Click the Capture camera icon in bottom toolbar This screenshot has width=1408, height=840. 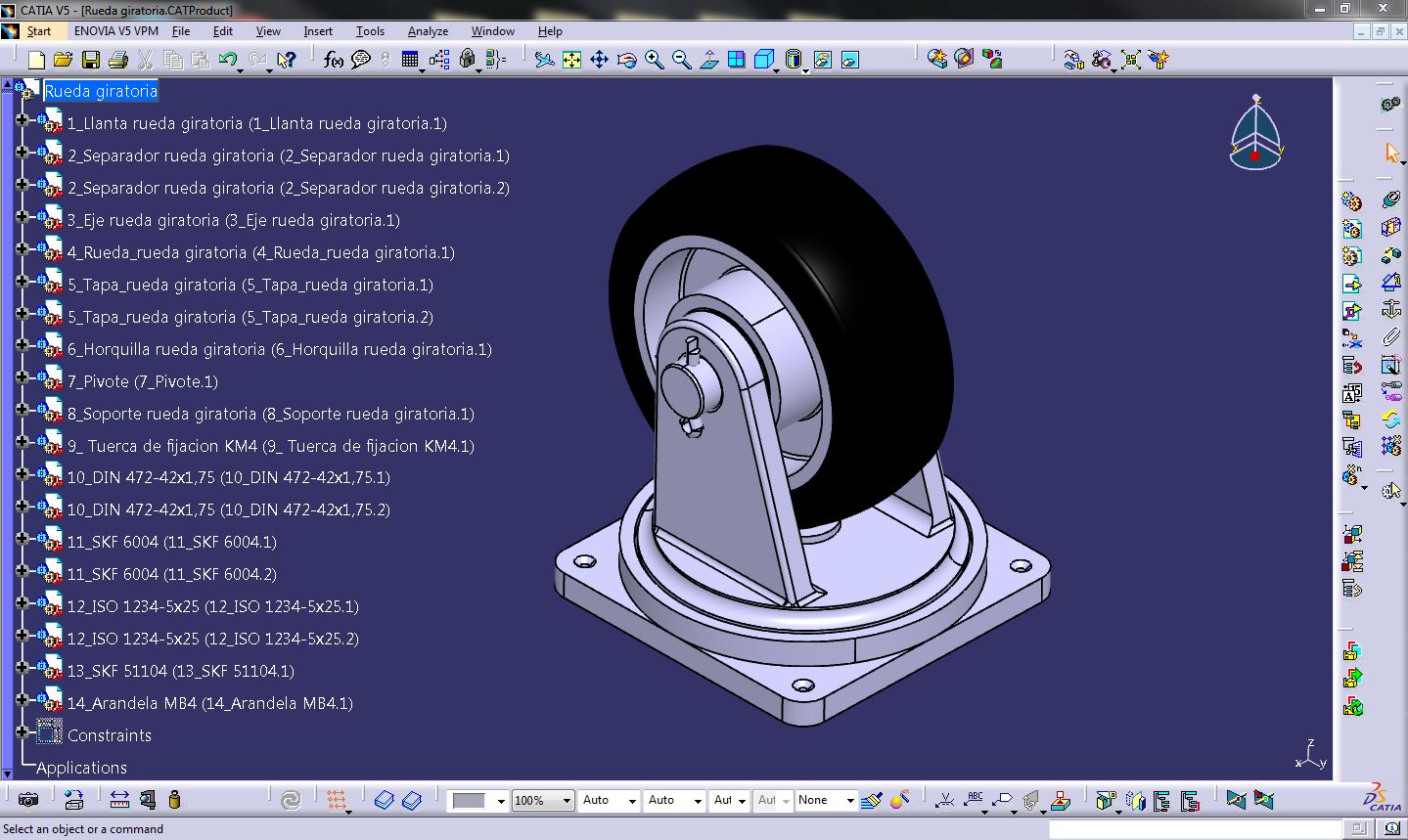[28, 800]
